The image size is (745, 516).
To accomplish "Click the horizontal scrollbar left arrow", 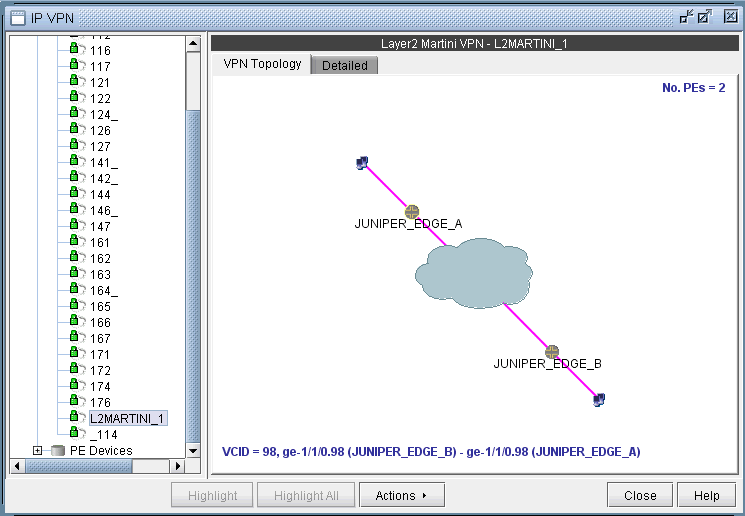I will pyautogui.click(x=17, y=466).
